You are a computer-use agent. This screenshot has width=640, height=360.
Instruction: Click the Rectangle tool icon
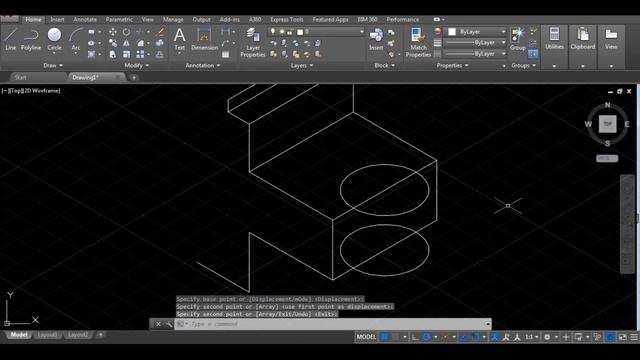91,32
